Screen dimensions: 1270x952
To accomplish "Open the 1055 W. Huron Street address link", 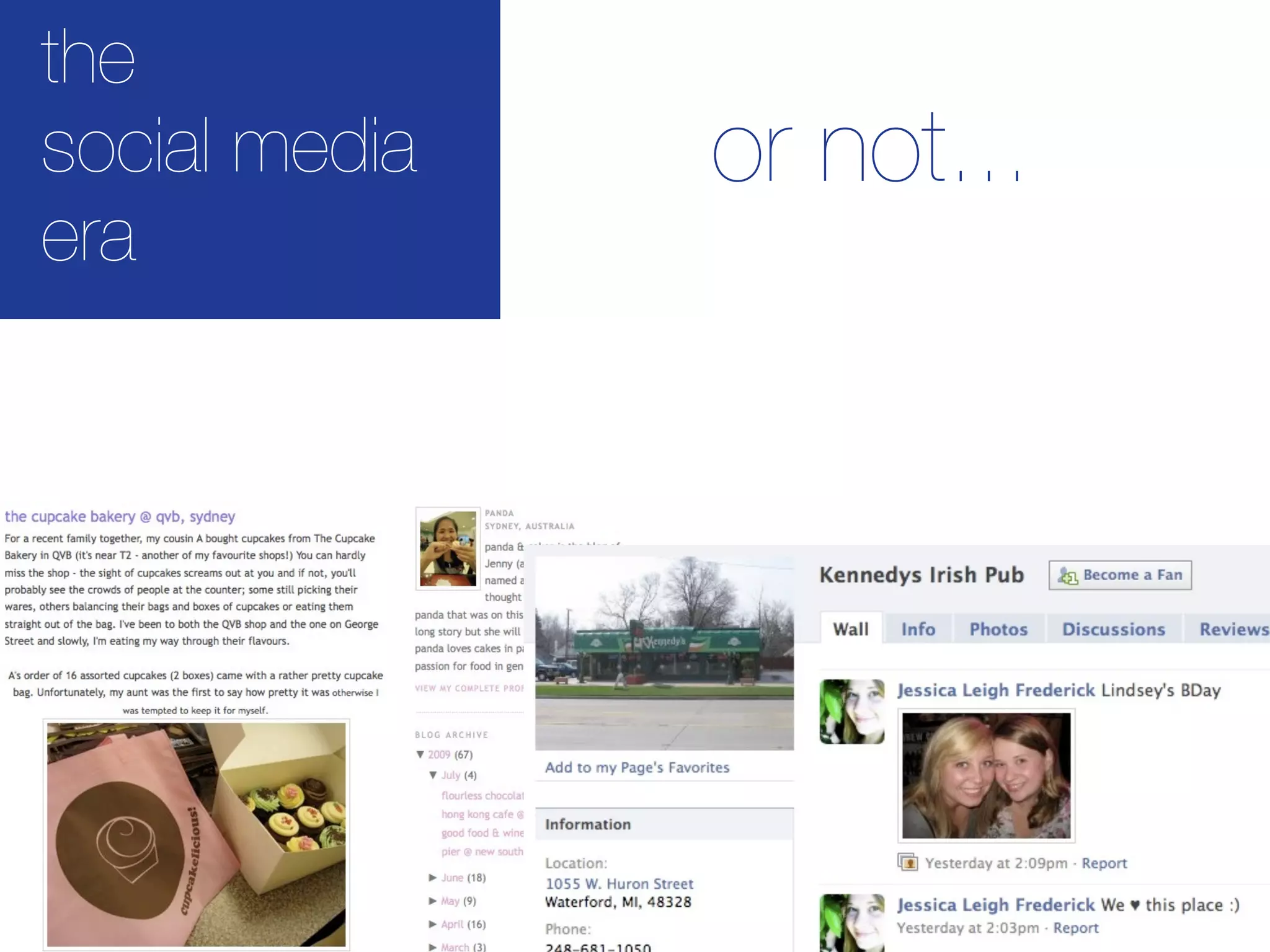I will (619, 884).
